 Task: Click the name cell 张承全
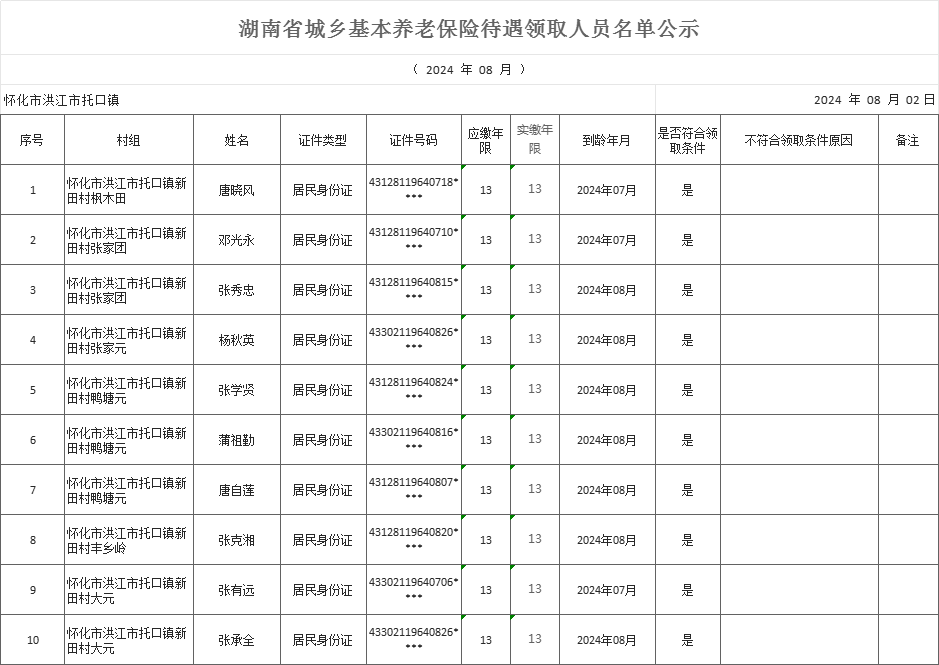point(236,640)
